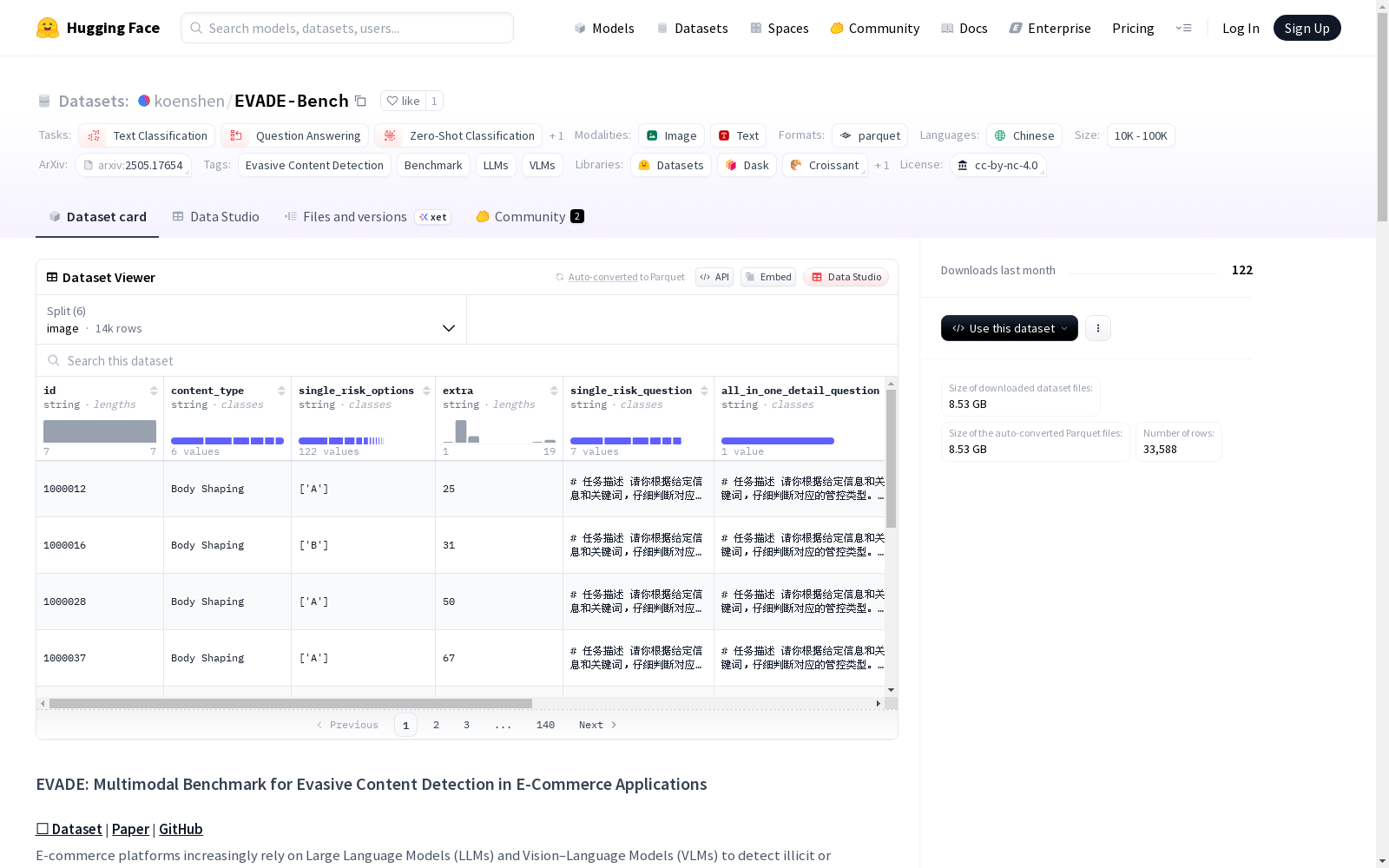
Task: Click the Evasive Content Detection tag
Action: tap(314, 165)
